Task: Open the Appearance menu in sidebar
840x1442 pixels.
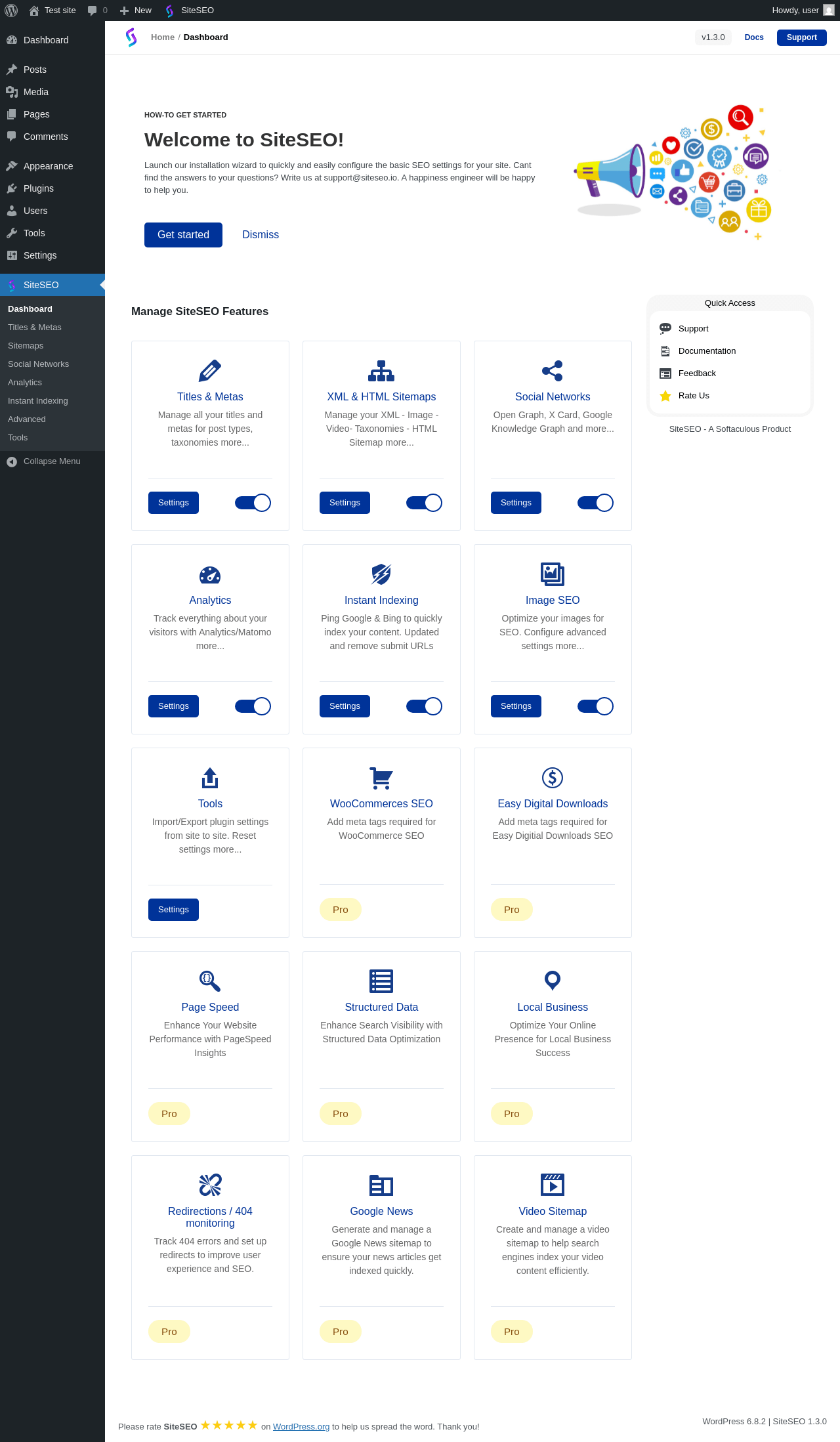Action: pos(52,166)
